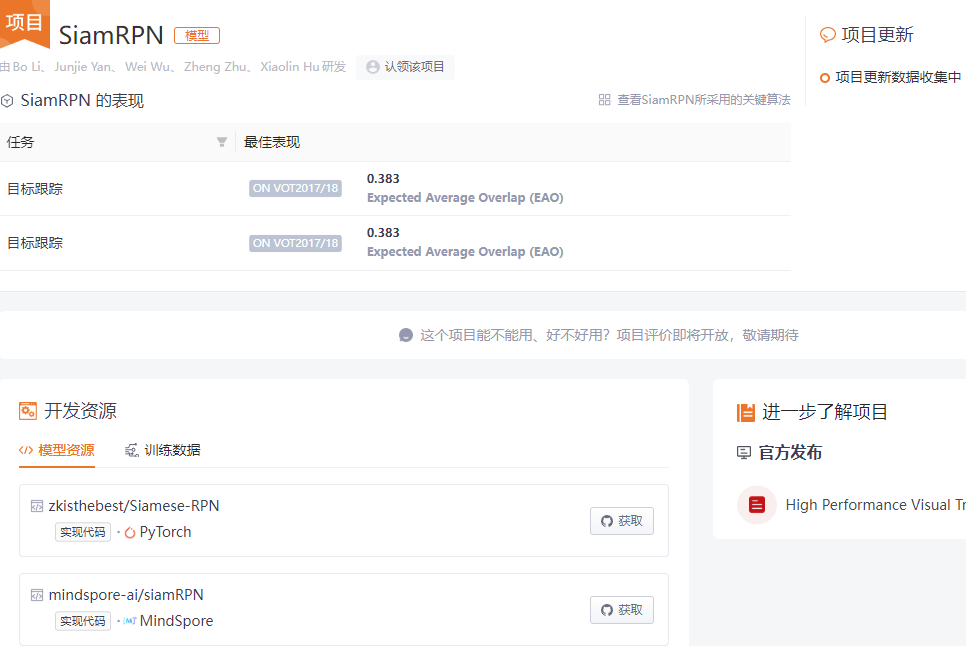The height and width of the screenshot is (646, 966).
Task: Open High Performance Visual paper link
Action: click(875, 505)
